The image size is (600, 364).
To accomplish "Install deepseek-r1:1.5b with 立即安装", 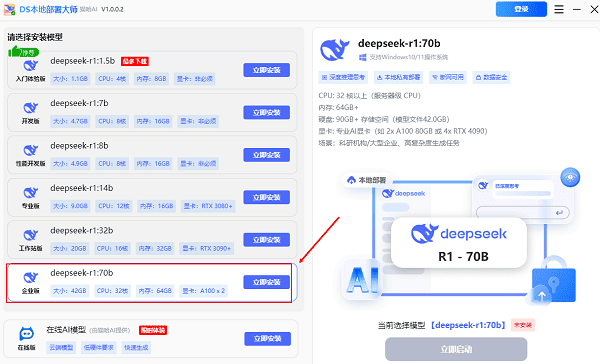I will click(266, 70).
